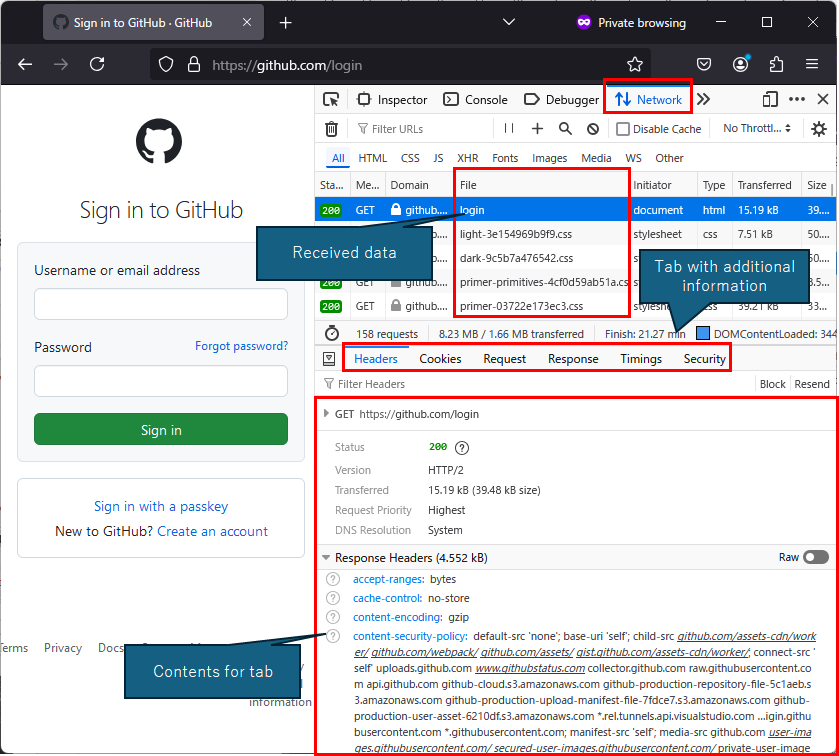Screen dimensions: 839x756
Task: Click the Block button
Action: point(772,384)
